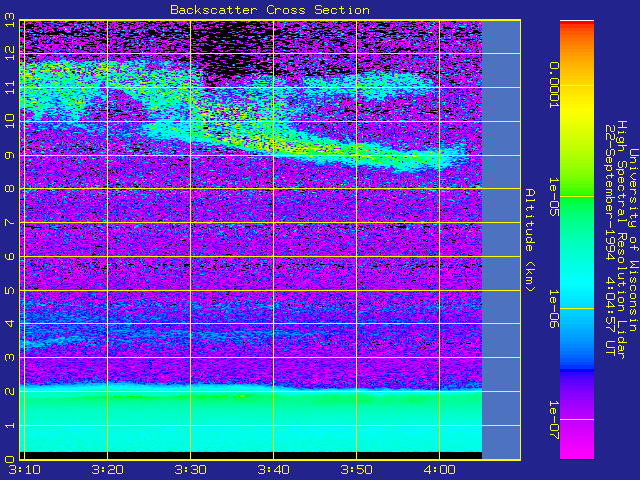
Task: Click the altitude 3 axis label
Action: pyautogui.click(x=10, y=358)
